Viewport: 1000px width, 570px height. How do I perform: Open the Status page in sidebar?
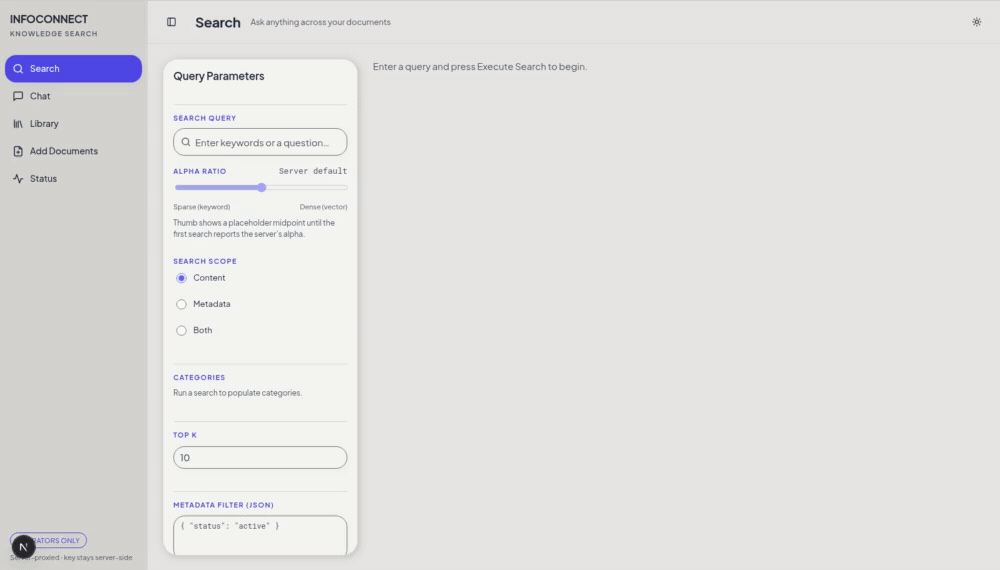point(73,179)
